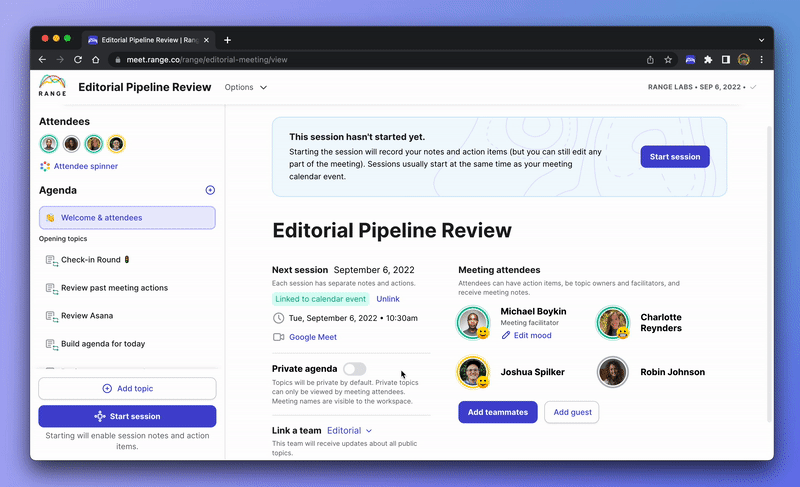Viewport: 800px width, 487px height.
Task: Click the Tue, September 6, 2022 10:30am text
Action: pyautogui.click(x=353, y=318)
